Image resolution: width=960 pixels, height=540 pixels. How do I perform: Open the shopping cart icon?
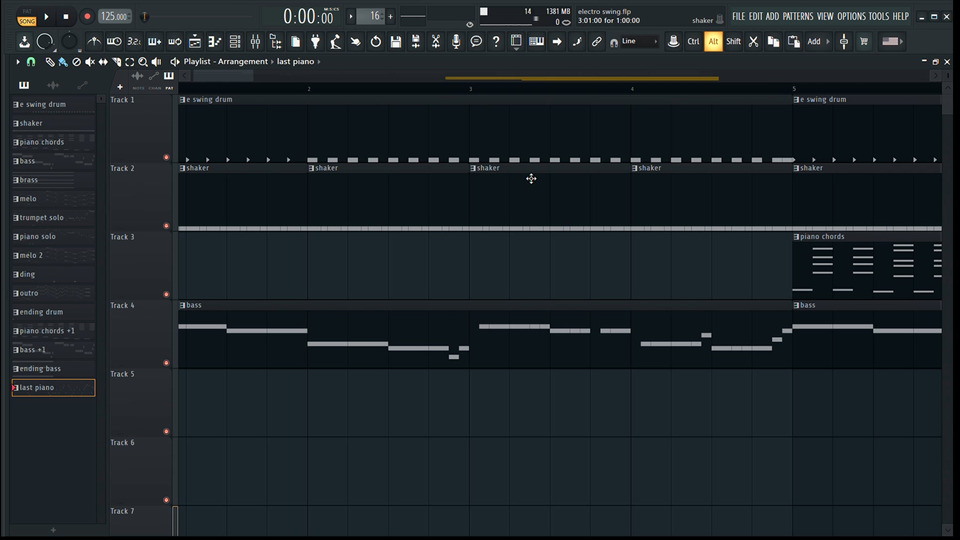(x=864, y=42)
